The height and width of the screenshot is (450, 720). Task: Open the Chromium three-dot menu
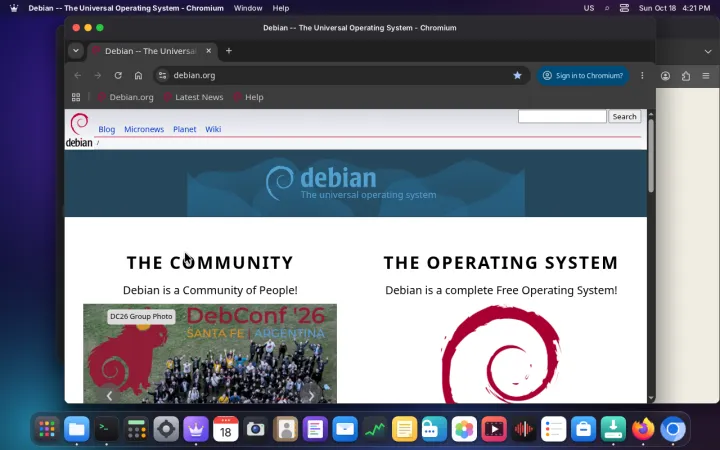(642, 75)
